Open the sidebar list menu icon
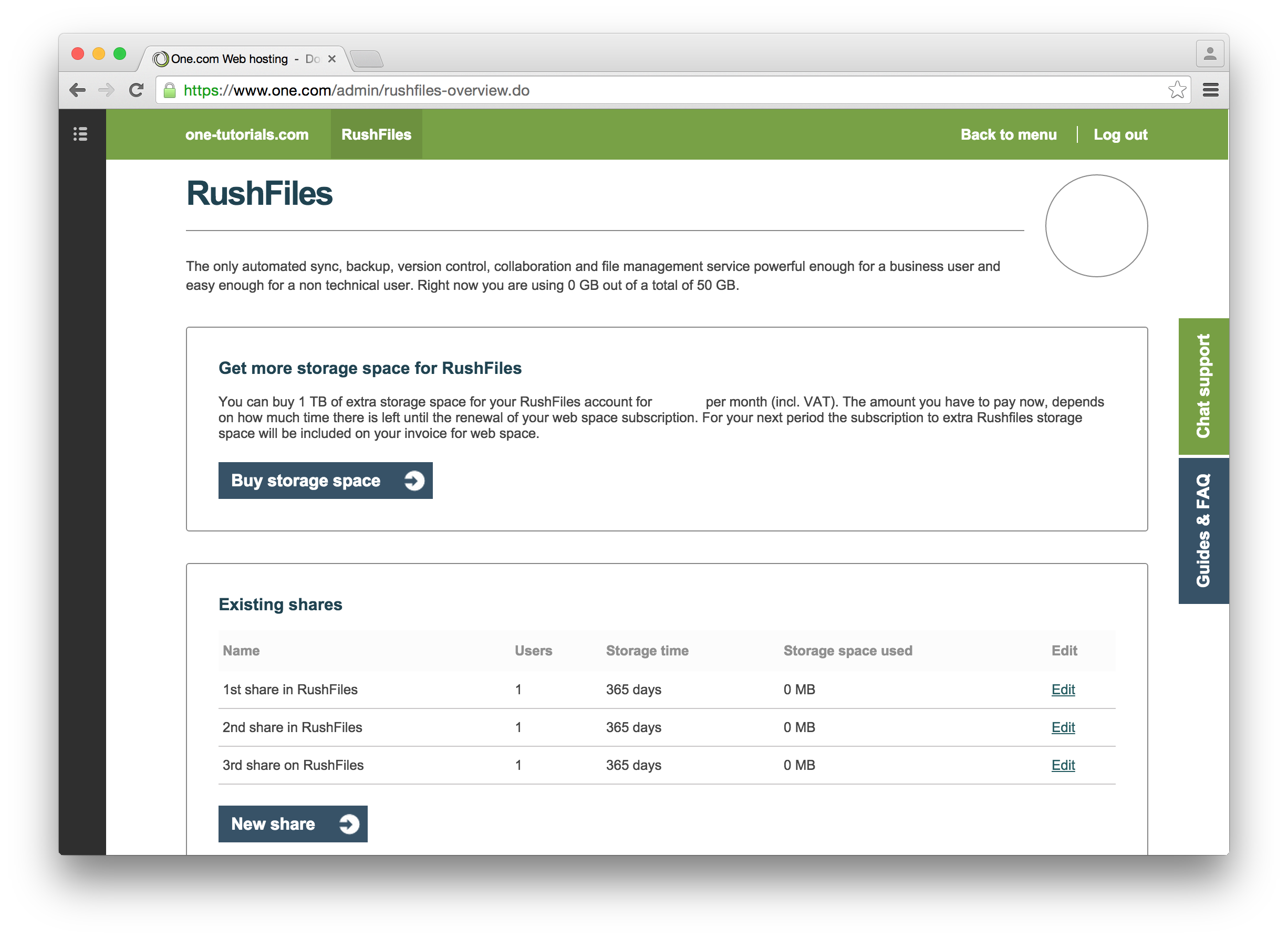Screen dimensions: 1288x939 pyautogui.click(x=80, y=134)
